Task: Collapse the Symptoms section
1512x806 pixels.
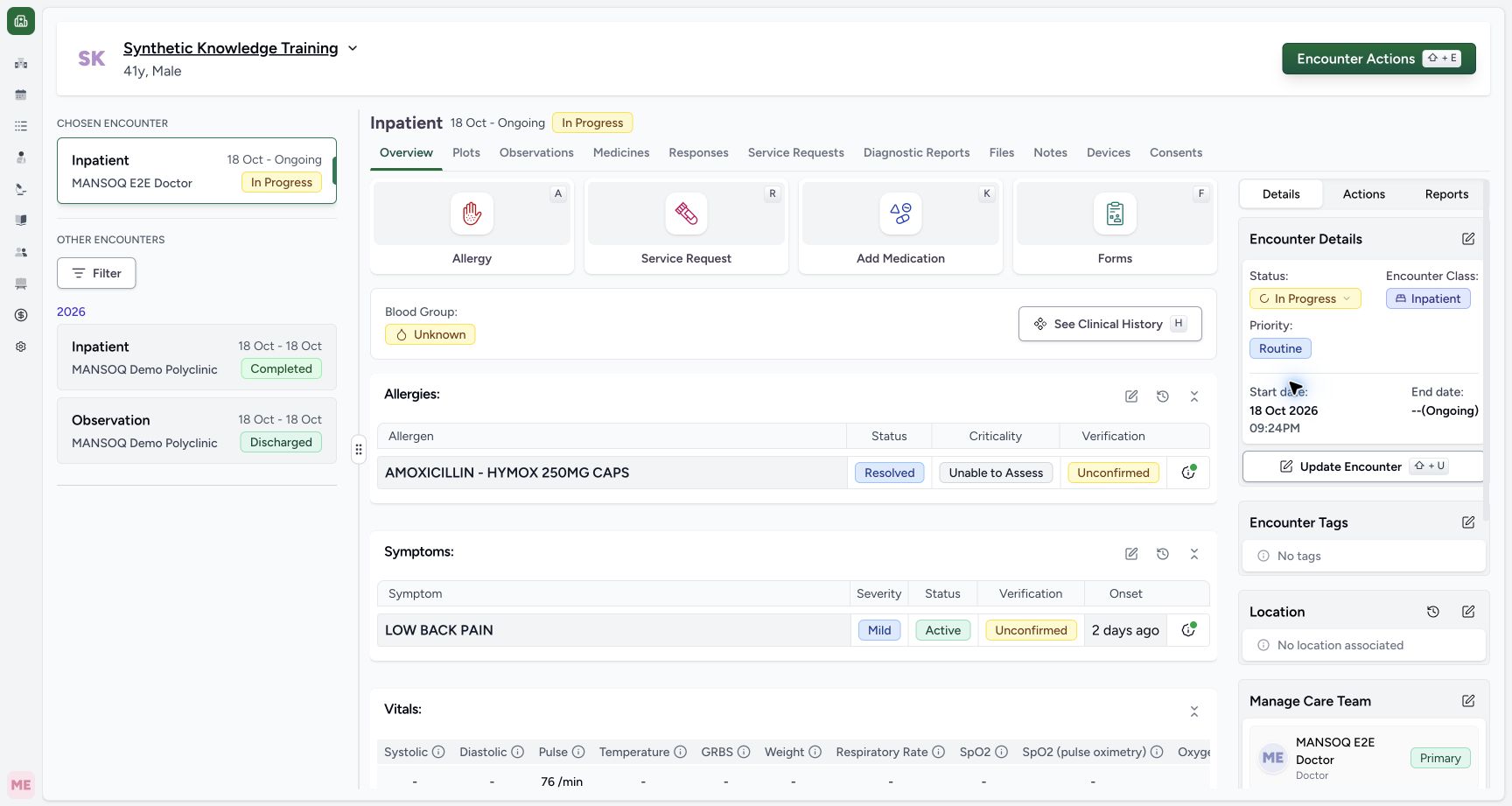Action: point(1194,554)
